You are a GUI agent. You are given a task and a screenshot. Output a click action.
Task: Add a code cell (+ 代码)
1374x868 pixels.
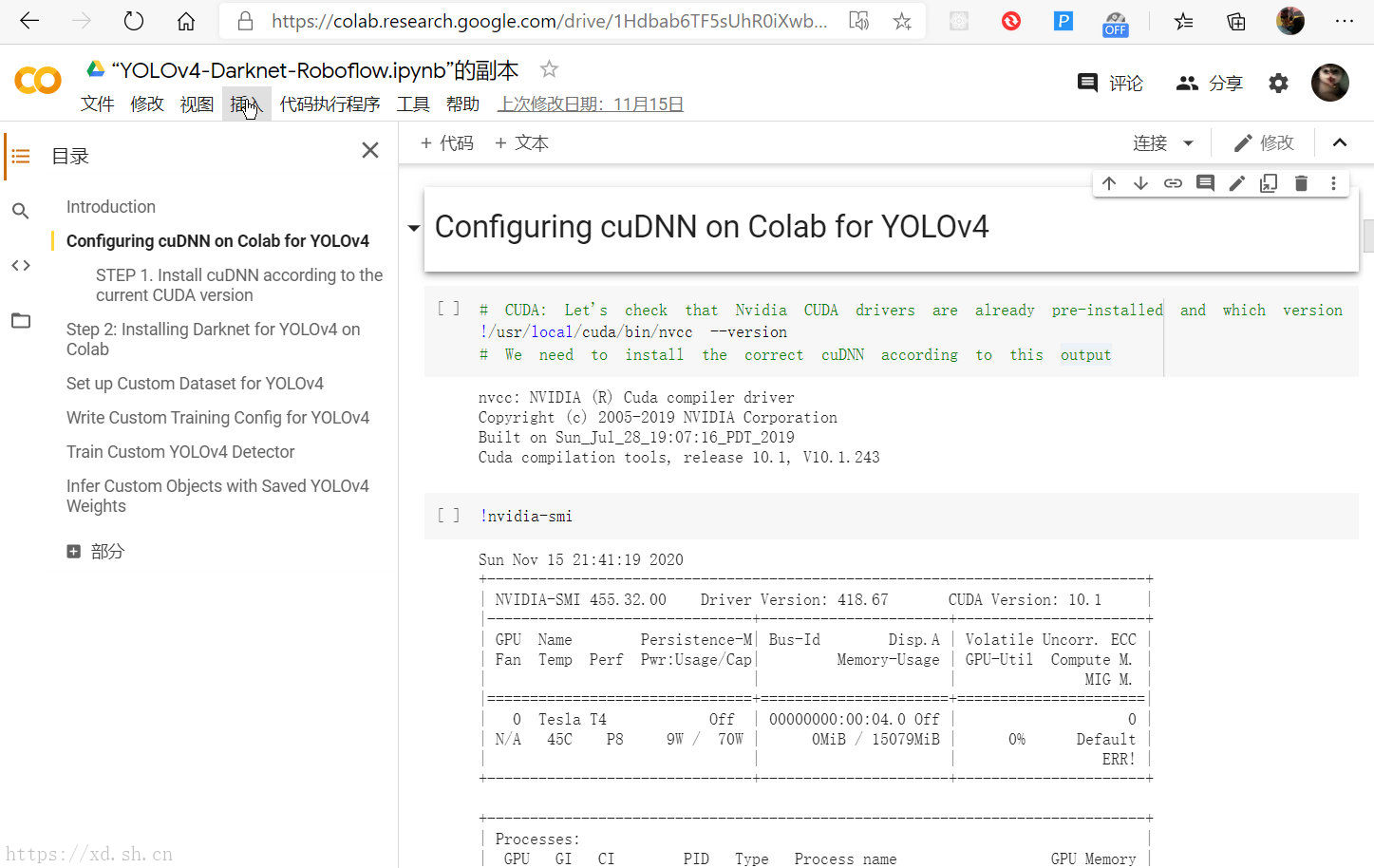tap(446, 143)
